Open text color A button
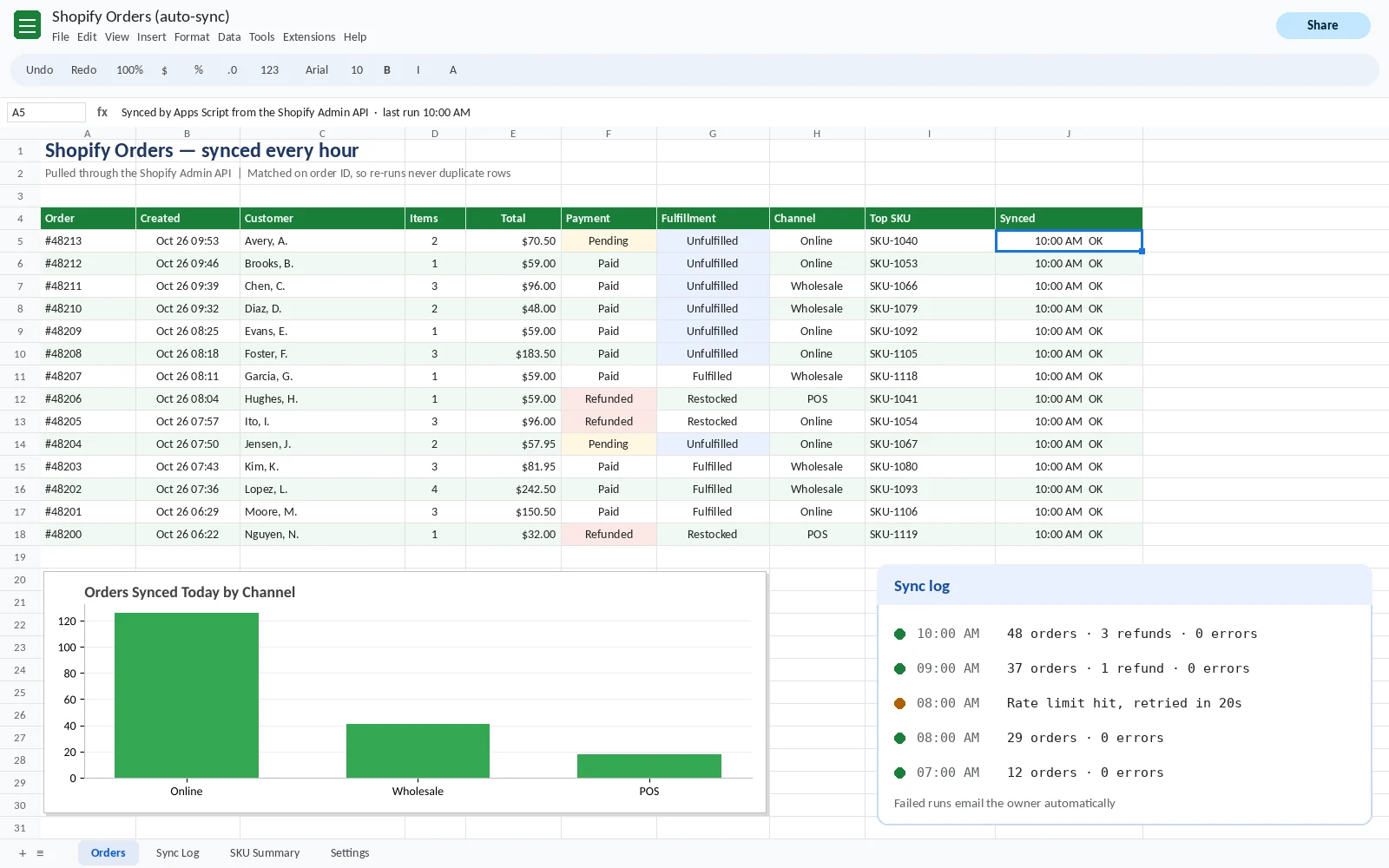Image resolution: width=1389 pixels, height=868 pixels. pos(453,70)
